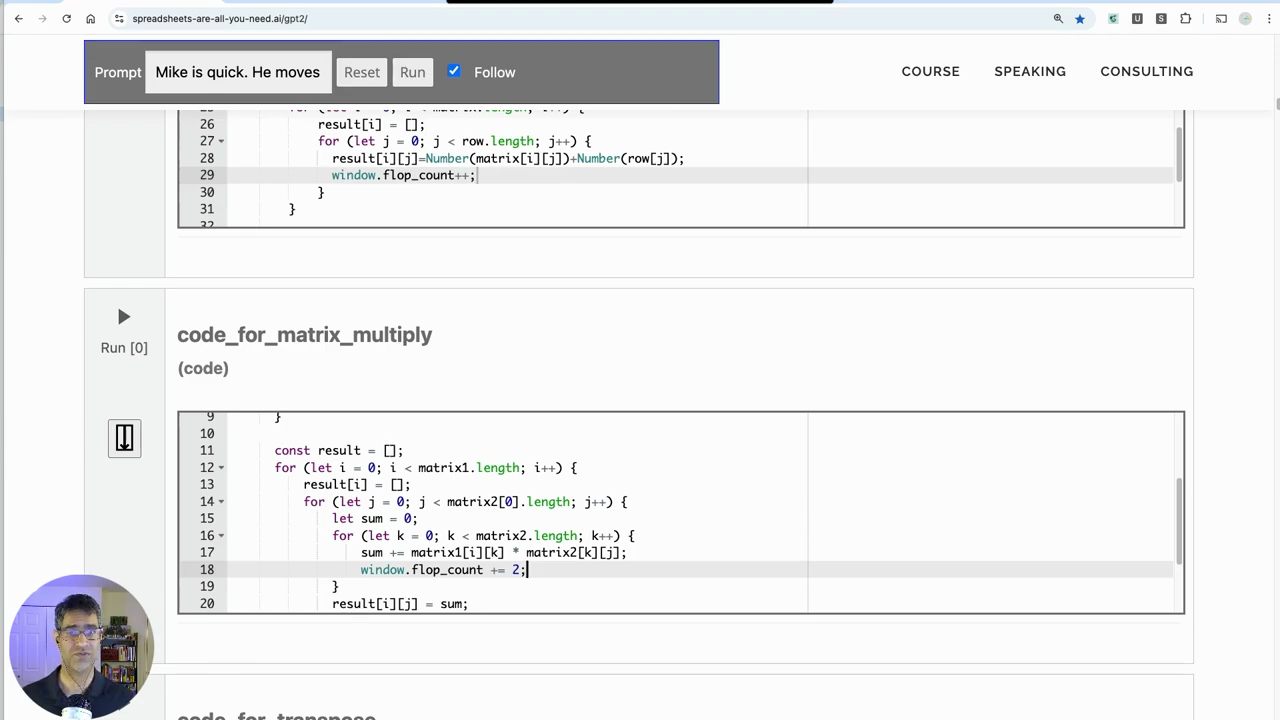The image size is (1280, 720).
Task: Open the COURSE navigation item
Action: (930, 71)
